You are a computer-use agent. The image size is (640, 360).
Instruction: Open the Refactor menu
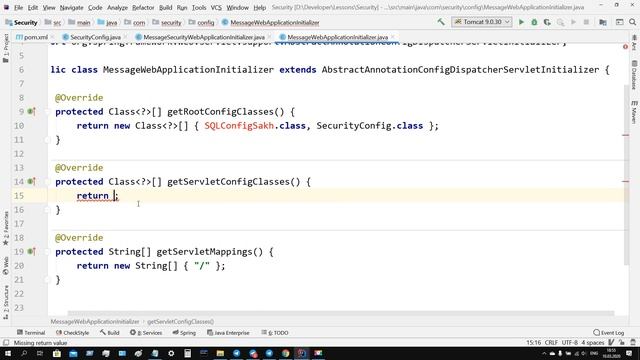point(143,7)
